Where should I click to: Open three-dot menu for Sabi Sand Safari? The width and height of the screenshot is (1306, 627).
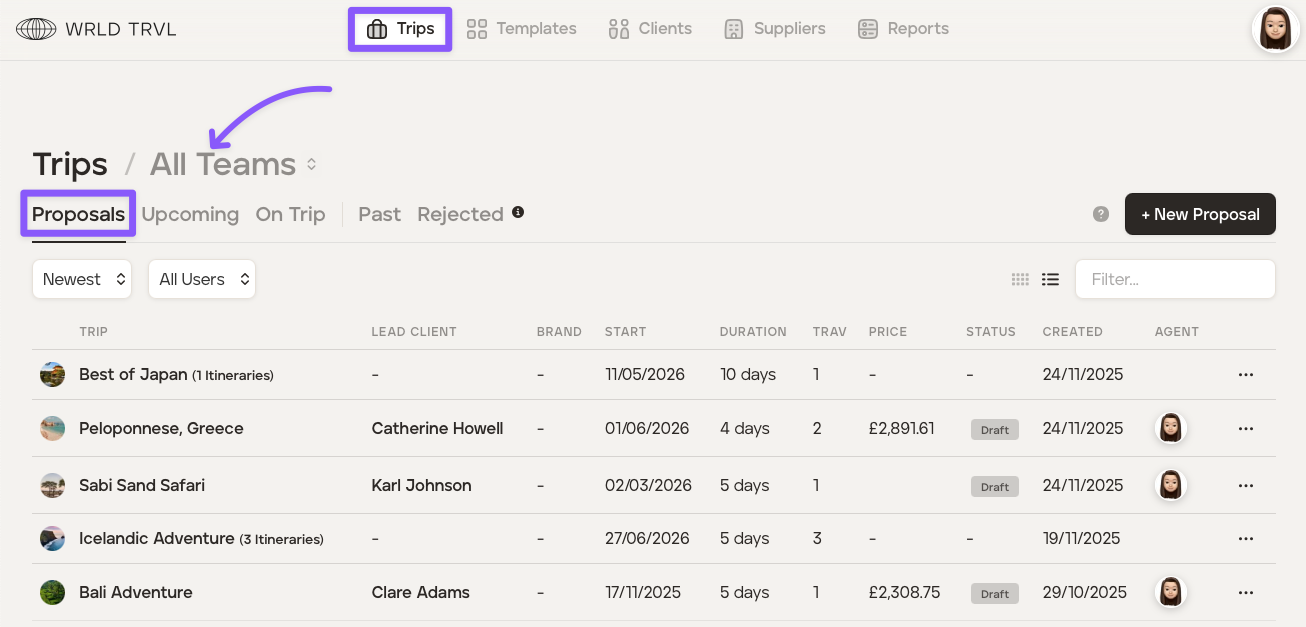(1245, 486)
